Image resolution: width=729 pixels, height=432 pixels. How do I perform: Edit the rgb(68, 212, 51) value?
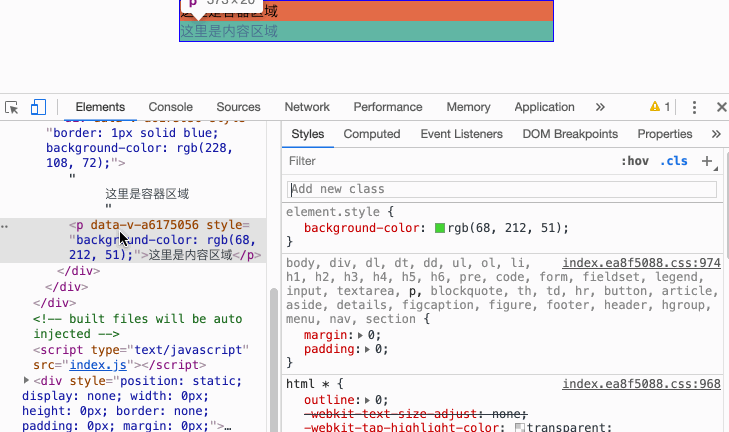coord(506,228)
